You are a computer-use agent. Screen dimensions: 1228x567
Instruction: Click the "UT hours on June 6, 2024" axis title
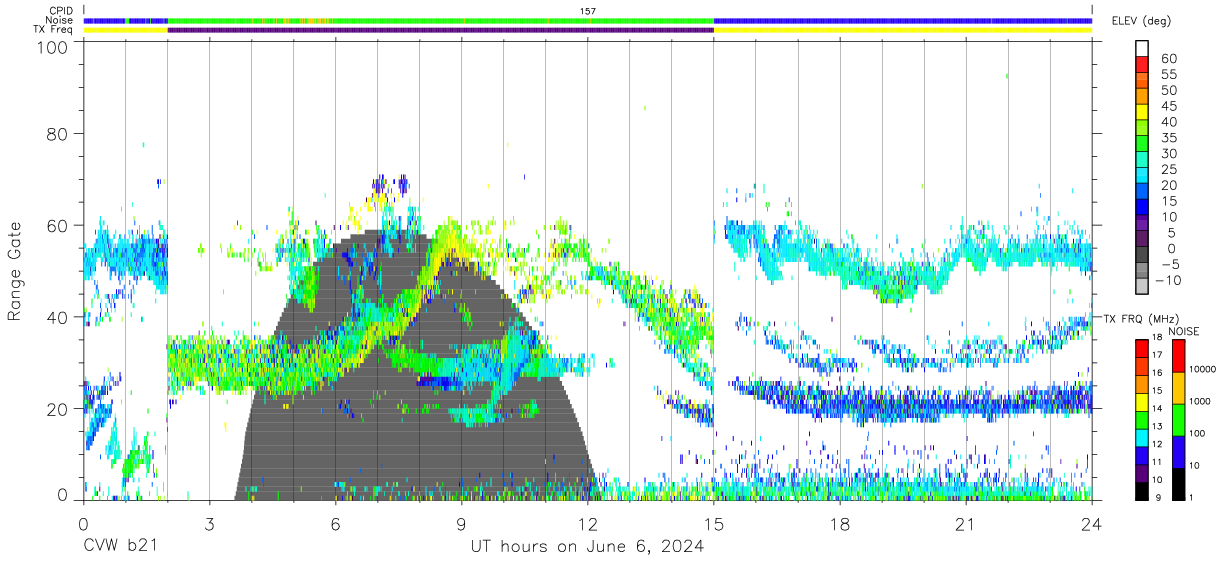tap(587, 547)
